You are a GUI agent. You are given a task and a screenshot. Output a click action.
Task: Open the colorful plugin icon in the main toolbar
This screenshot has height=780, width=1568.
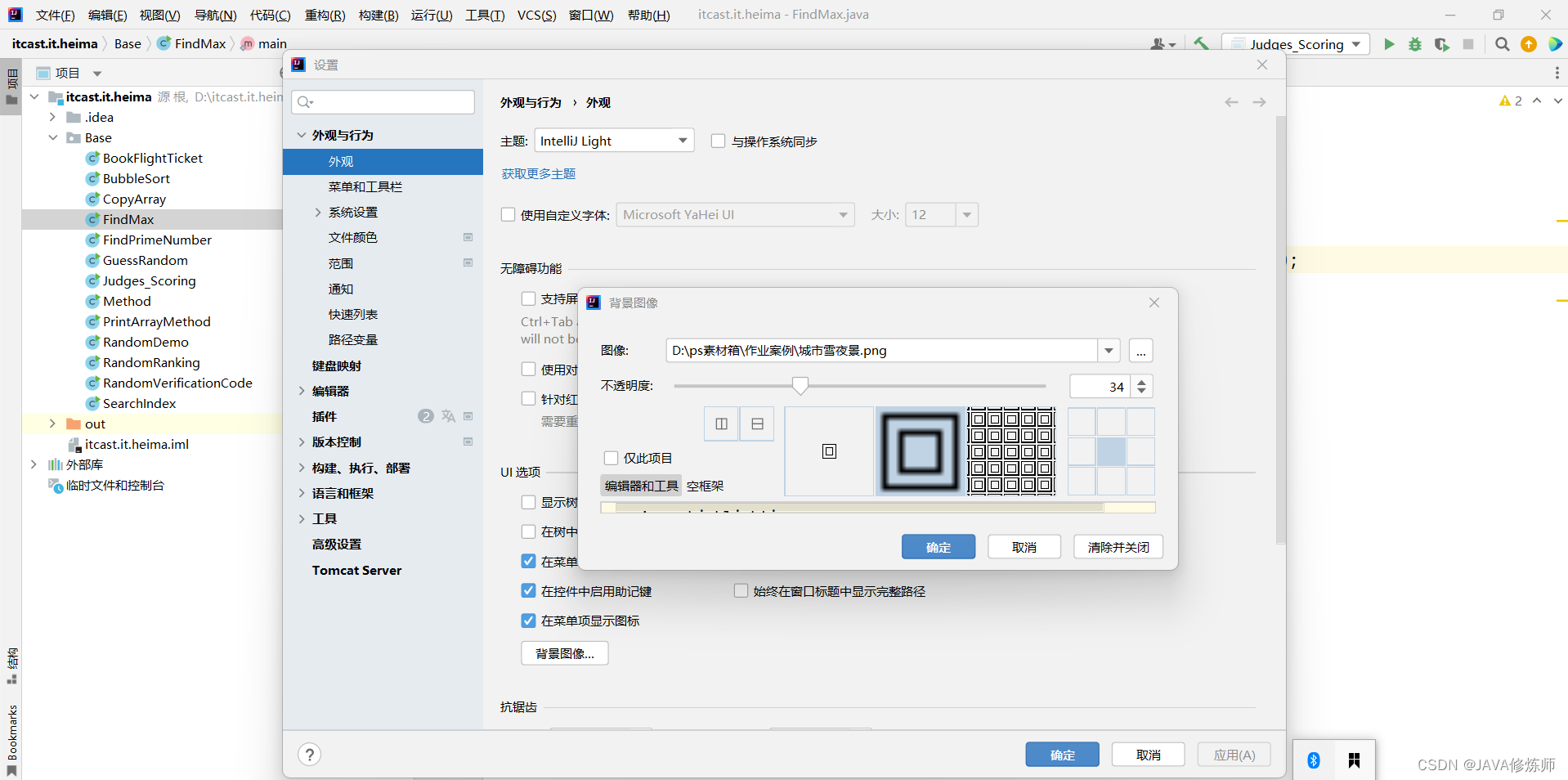point(1555,44)
